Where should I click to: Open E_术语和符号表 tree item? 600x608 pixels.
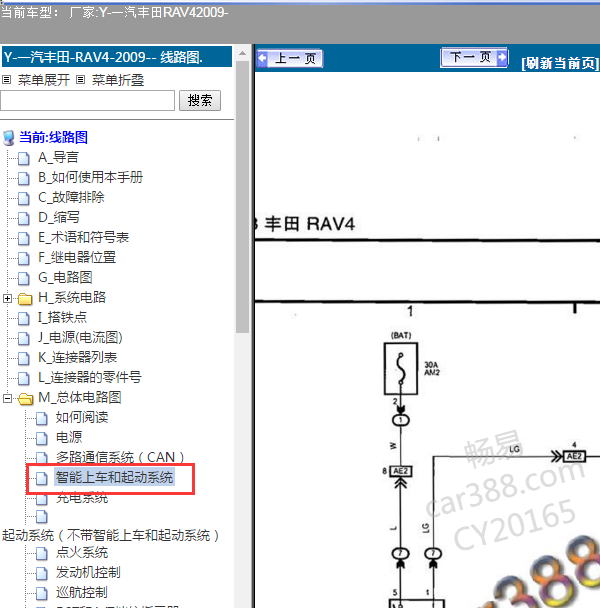point(83,237)
